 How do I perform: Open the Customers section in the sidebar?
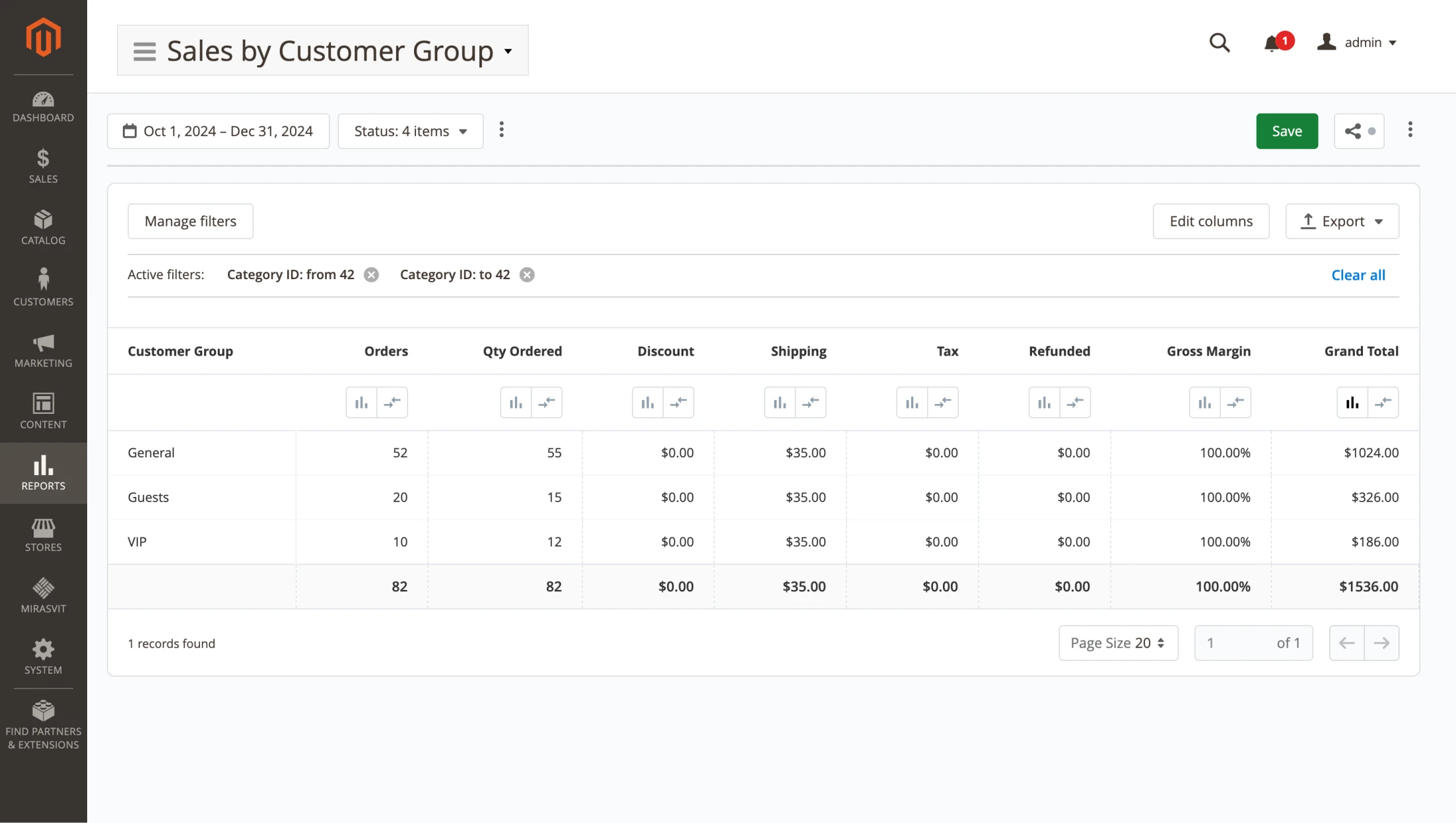[x=43, y=286]
